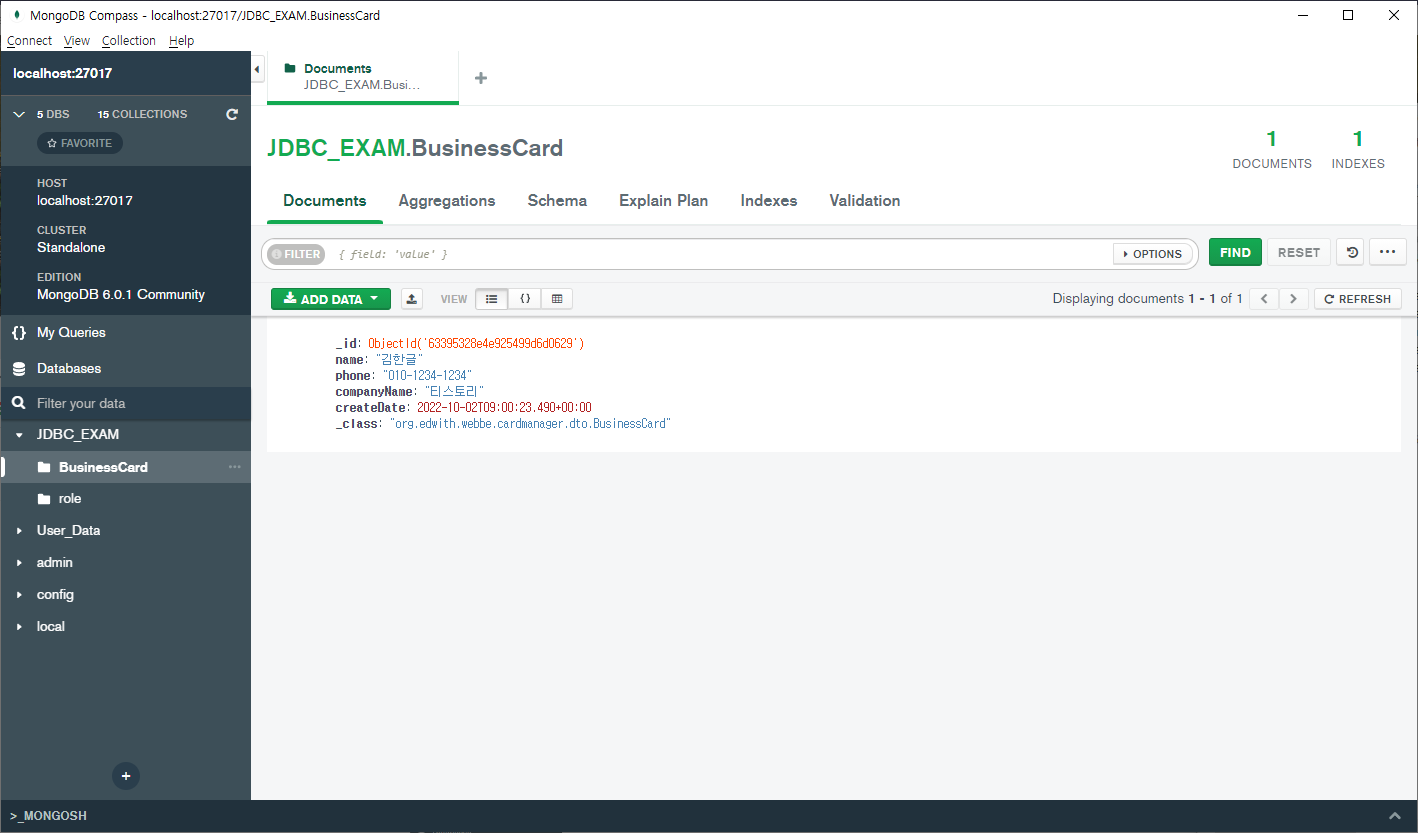
Task: Expand the User_Data database
Action: click(19, 531)
